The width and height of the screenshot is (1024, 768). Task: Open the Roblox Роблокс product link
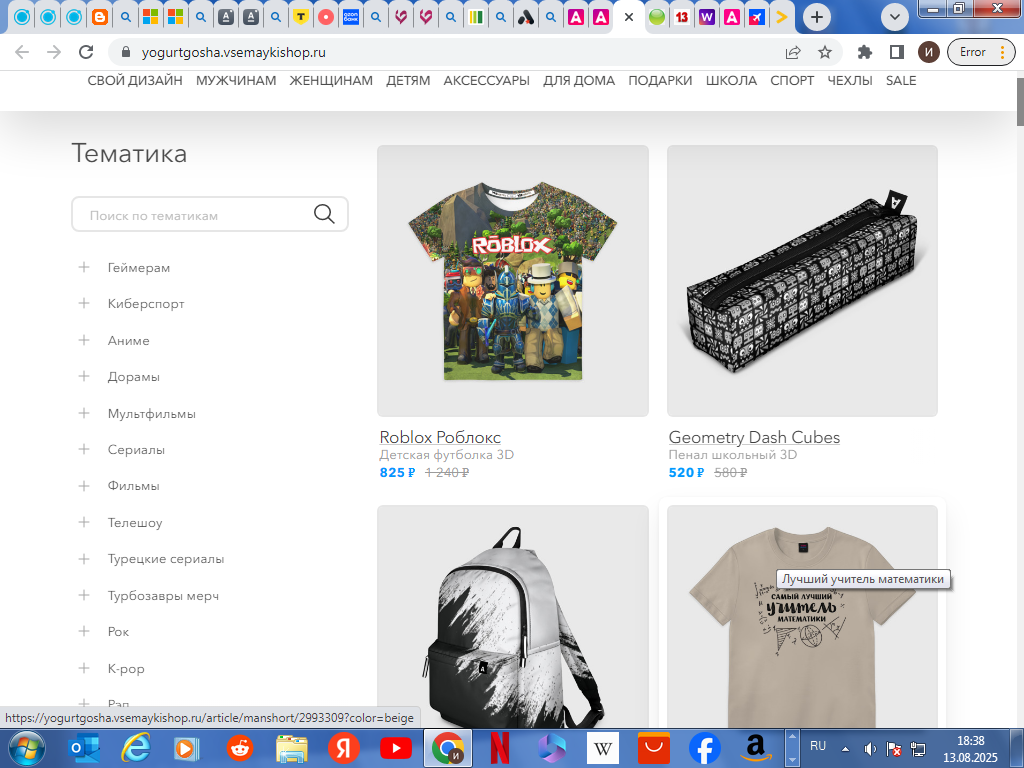pos(440,437)
